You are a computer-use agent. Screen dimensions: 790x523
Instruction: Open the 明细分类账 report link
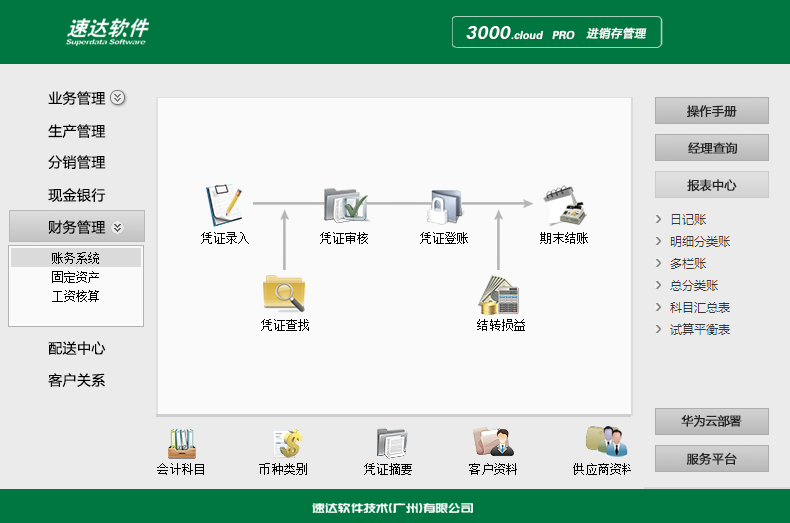click(x=700, y=241)
